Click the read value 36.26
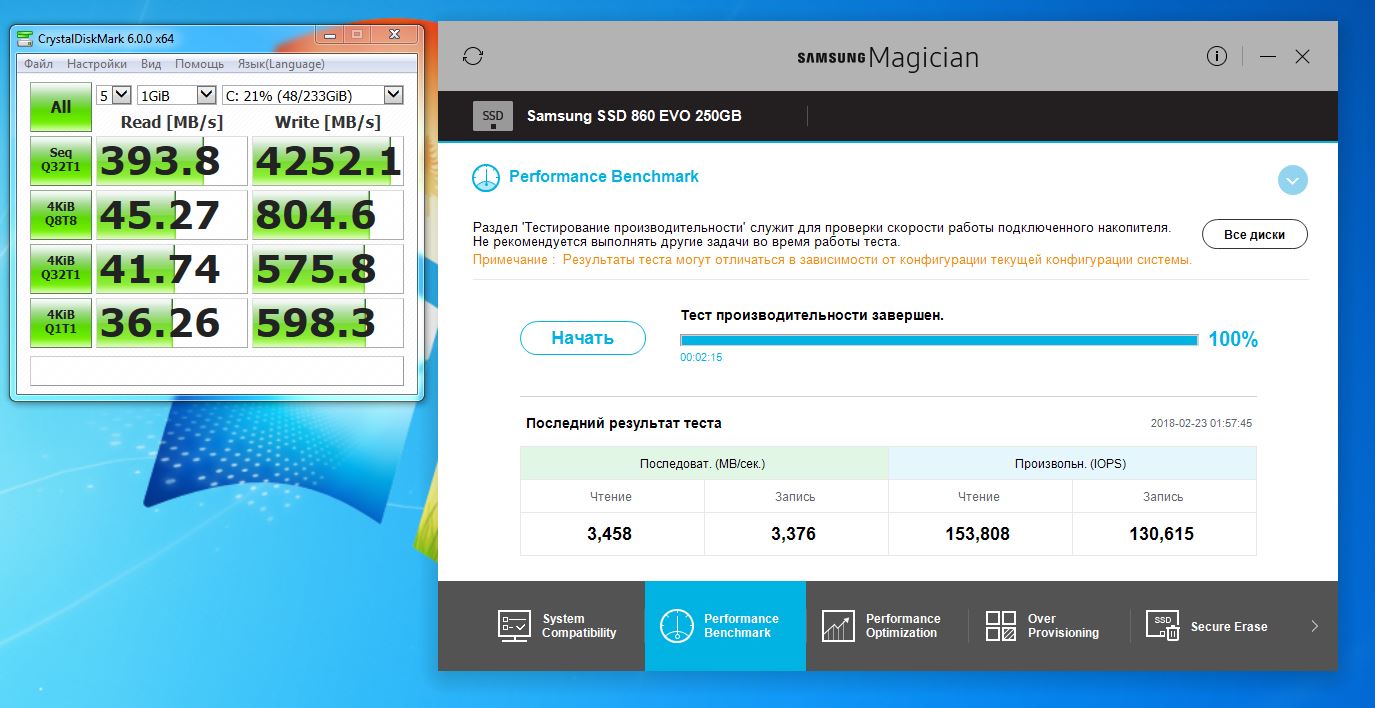The height and width of the screenshot is (708, 1375). tap(171, 323)
